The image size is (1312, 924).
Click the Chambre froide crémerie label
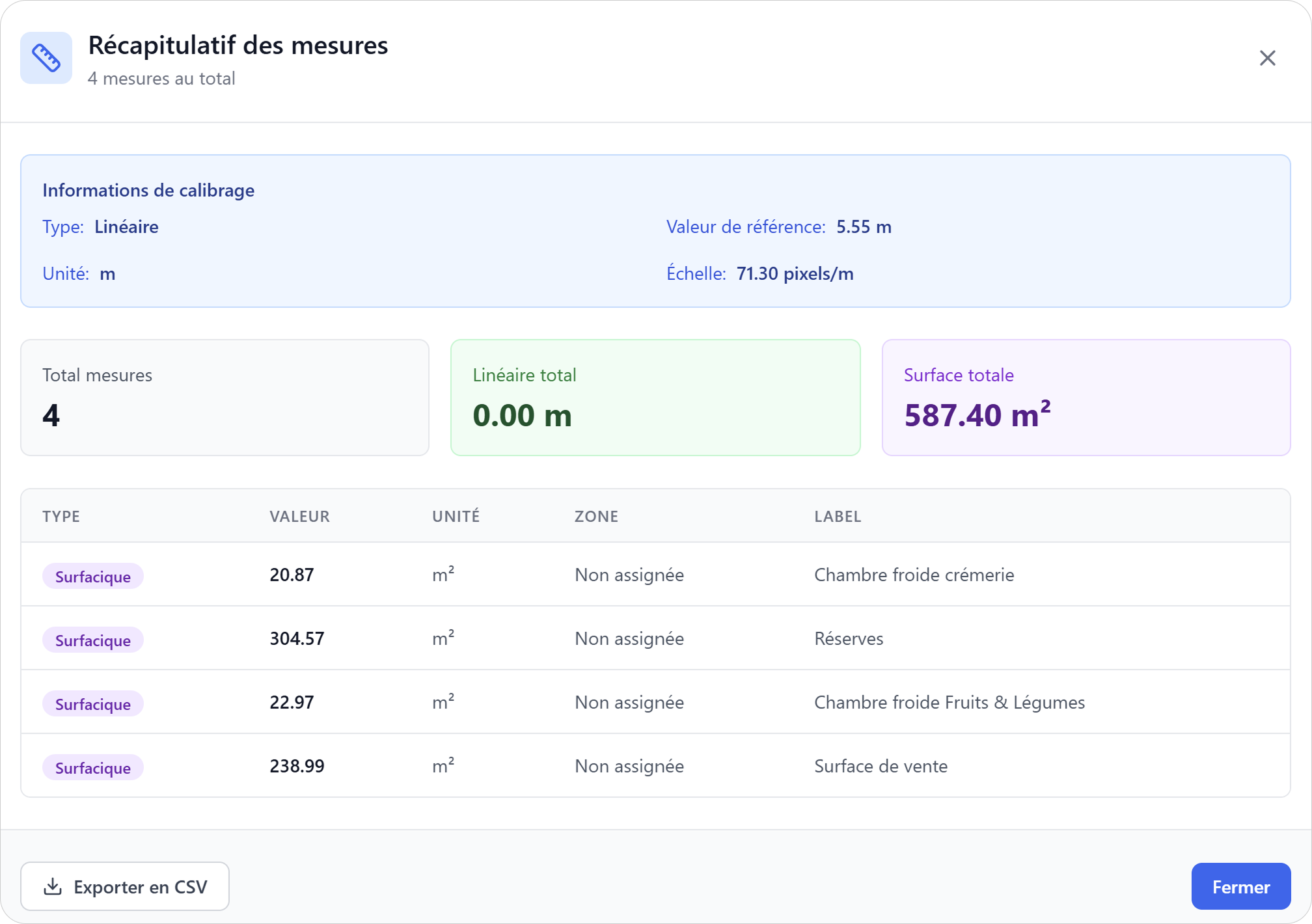point(914,575)
